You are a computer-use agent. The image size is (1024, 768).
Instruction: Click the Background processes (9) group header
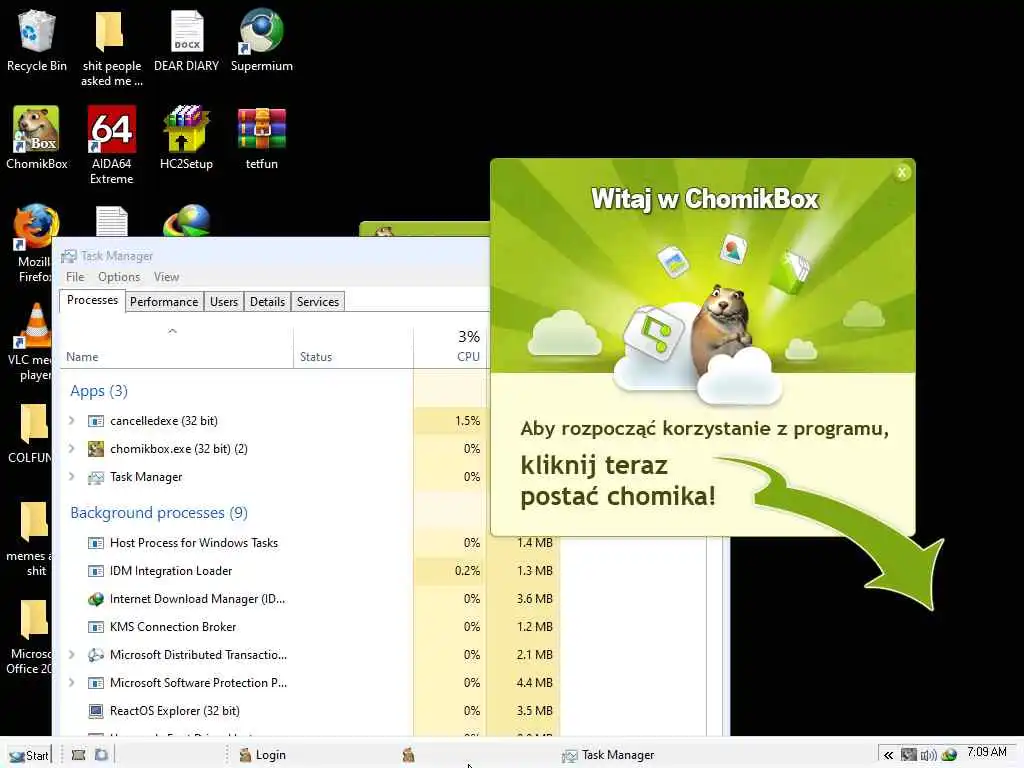(159, 513)
